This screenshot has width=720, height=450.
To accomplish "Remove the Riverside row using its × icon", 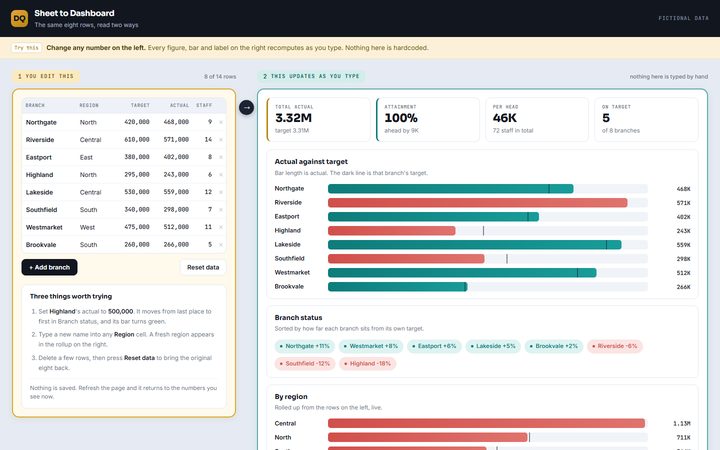I will click(x=221, y=140).
